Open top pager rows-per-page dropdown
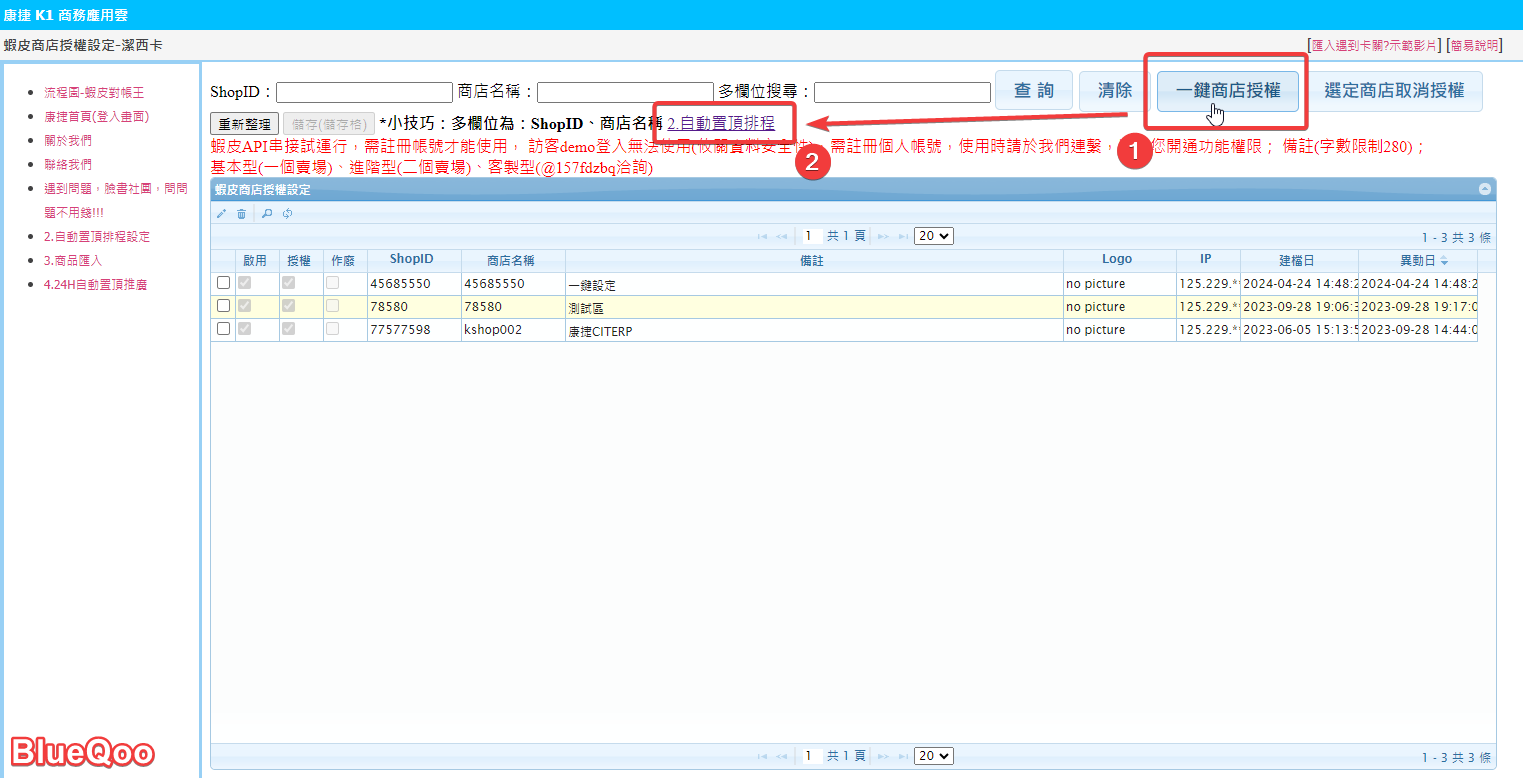 click(x=933, y=237)
